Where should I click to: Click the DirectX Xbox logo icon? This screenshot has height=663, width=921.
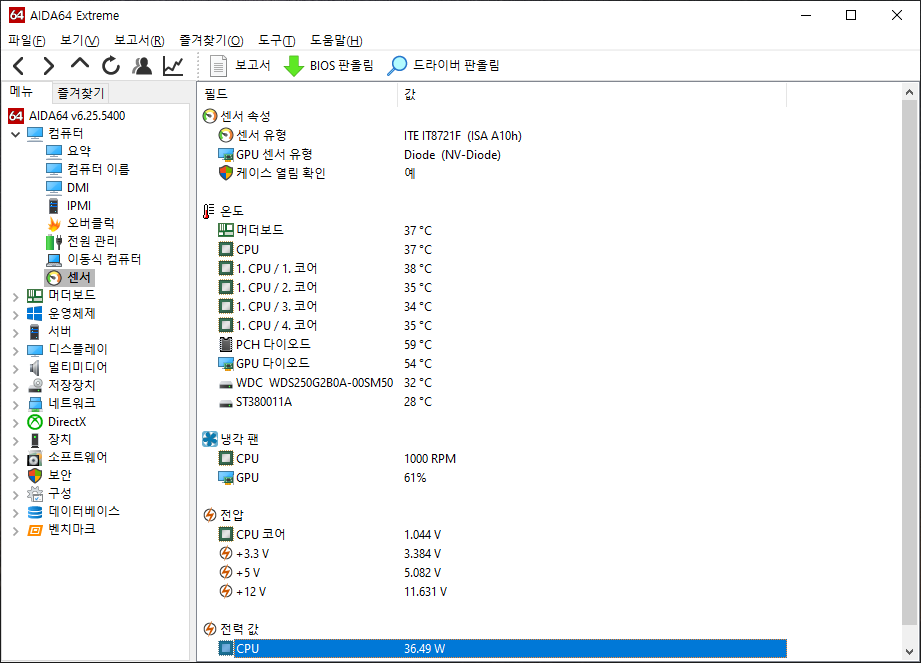pyautogui.click(x=35, y=422)
